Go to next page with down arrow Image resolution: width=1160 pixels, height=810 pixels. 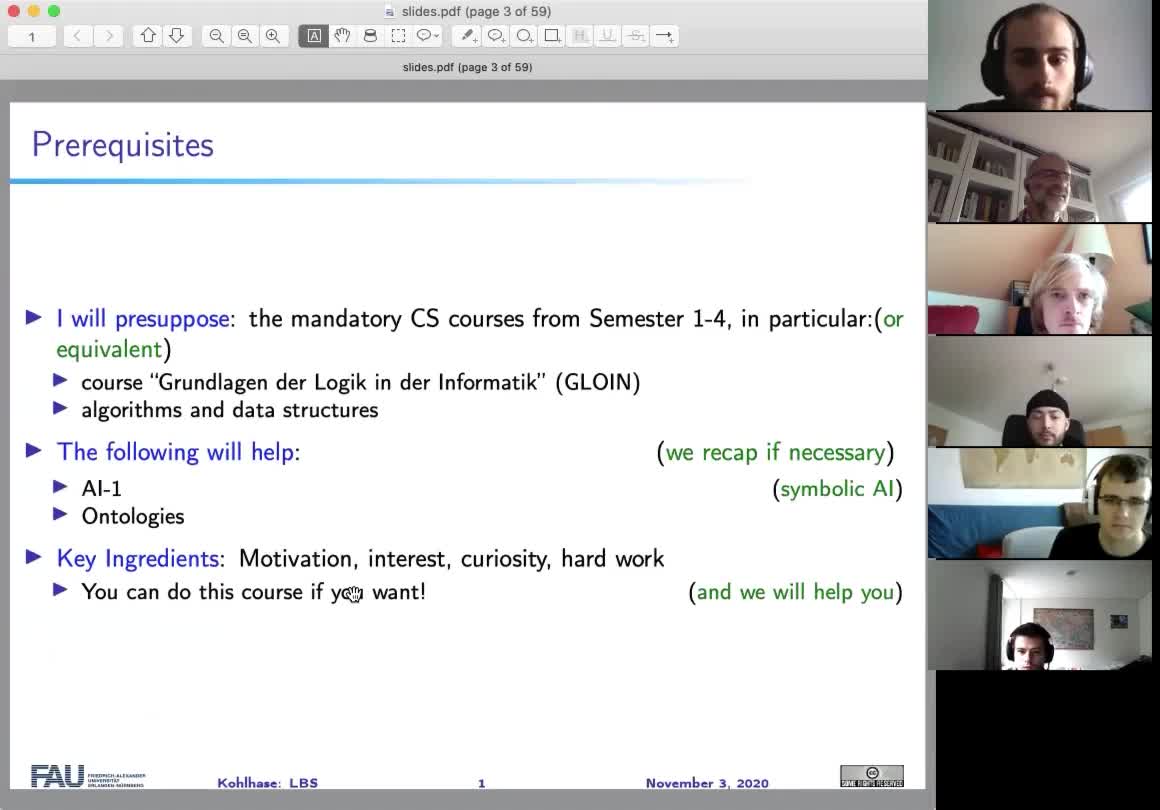(176, 36)
